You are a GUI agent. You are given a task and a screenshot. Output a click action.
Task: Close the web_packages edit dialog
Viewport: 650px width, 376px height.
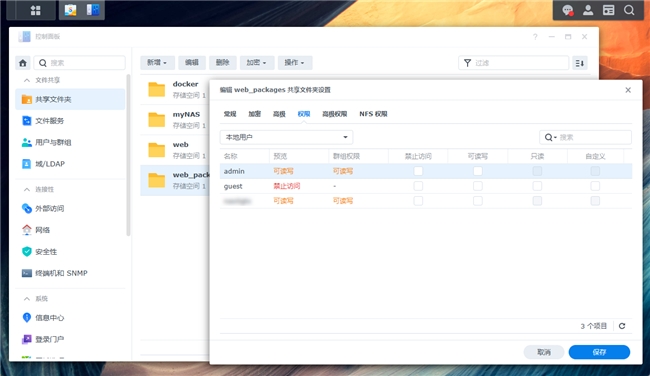[x=628, y=90]
